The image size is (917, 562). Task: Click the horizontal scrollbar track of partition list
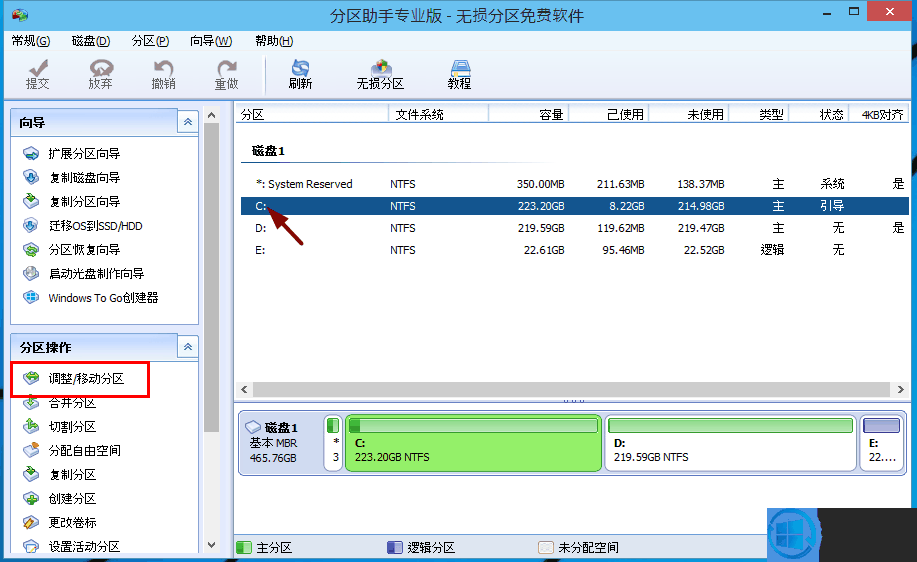(x=571, y=389)
